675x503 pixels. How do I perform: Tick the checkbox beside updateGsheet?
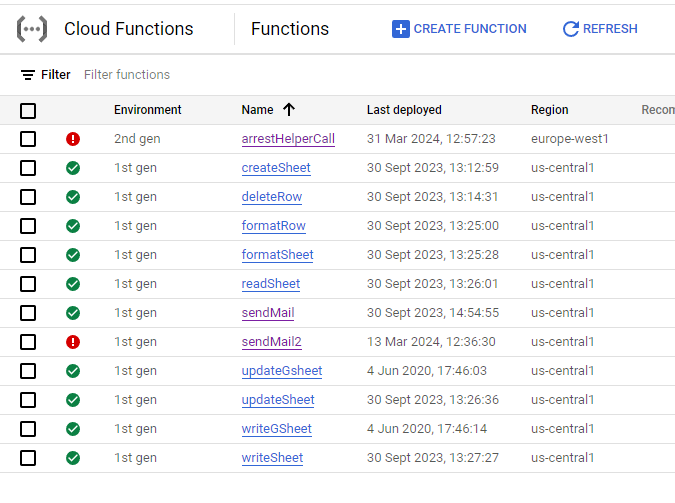tap(28, 371)
